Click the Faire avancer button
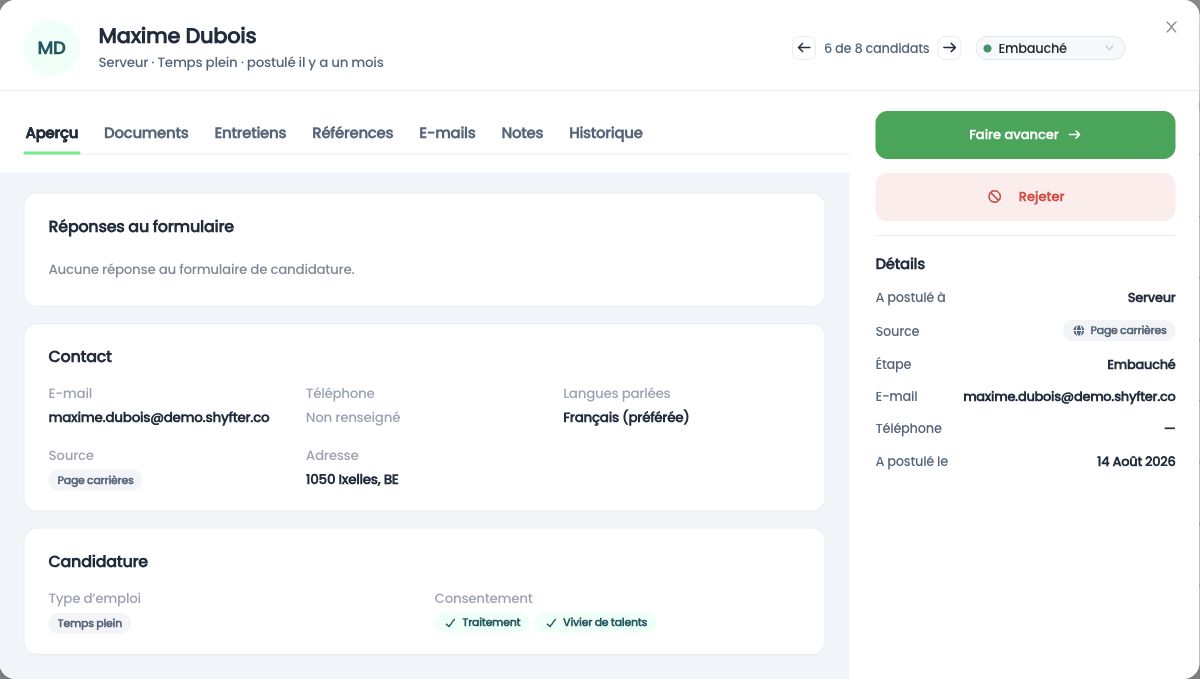1200x679 pixels. tap(1025, 135)
